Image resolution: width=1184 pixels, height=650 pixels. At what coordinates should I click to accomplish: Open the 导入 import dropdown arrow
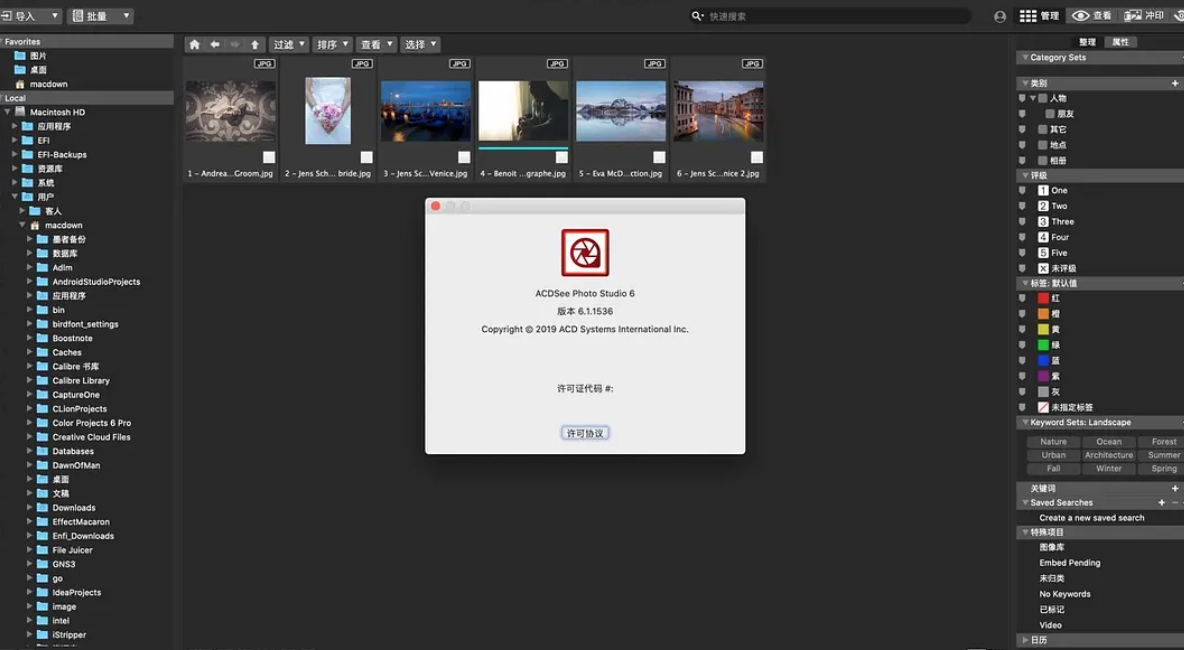point(54,16)
